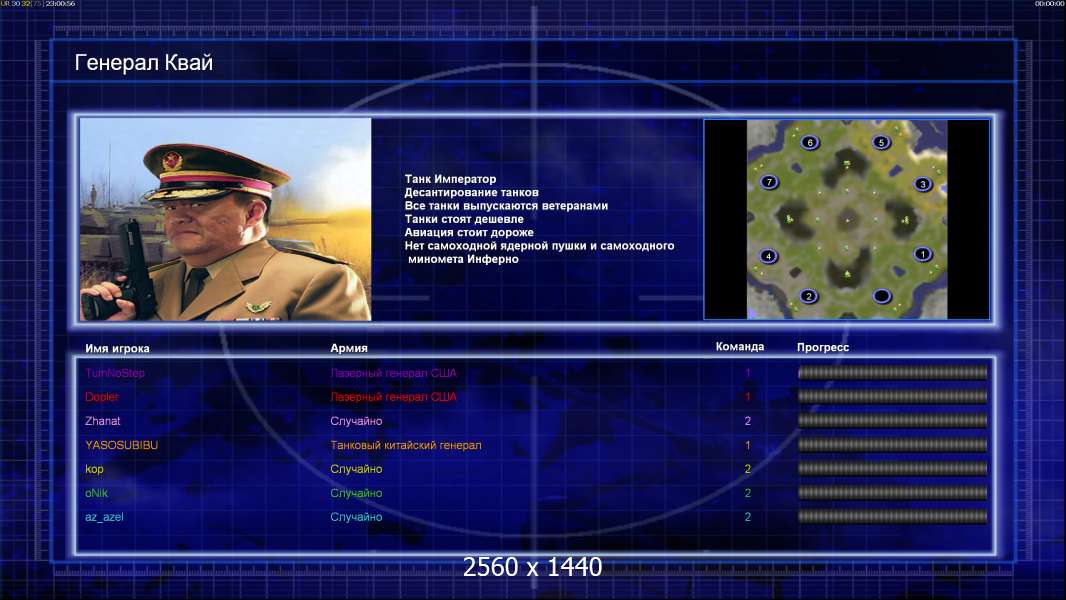The image size is (1066, 600).
Task: Click the az_azel progress bar
Action: click(x=892, y=516)
